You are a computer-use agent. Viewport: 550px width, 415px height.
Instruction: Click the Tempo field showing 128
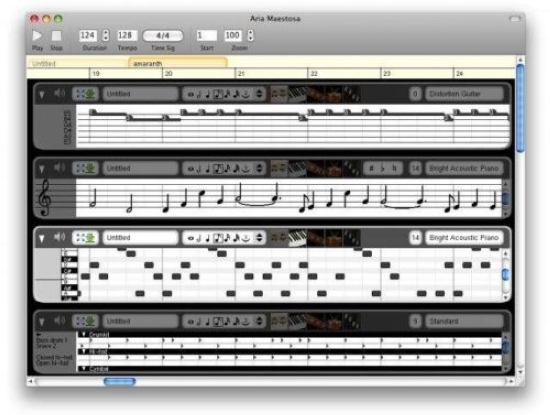coord(127,35)
